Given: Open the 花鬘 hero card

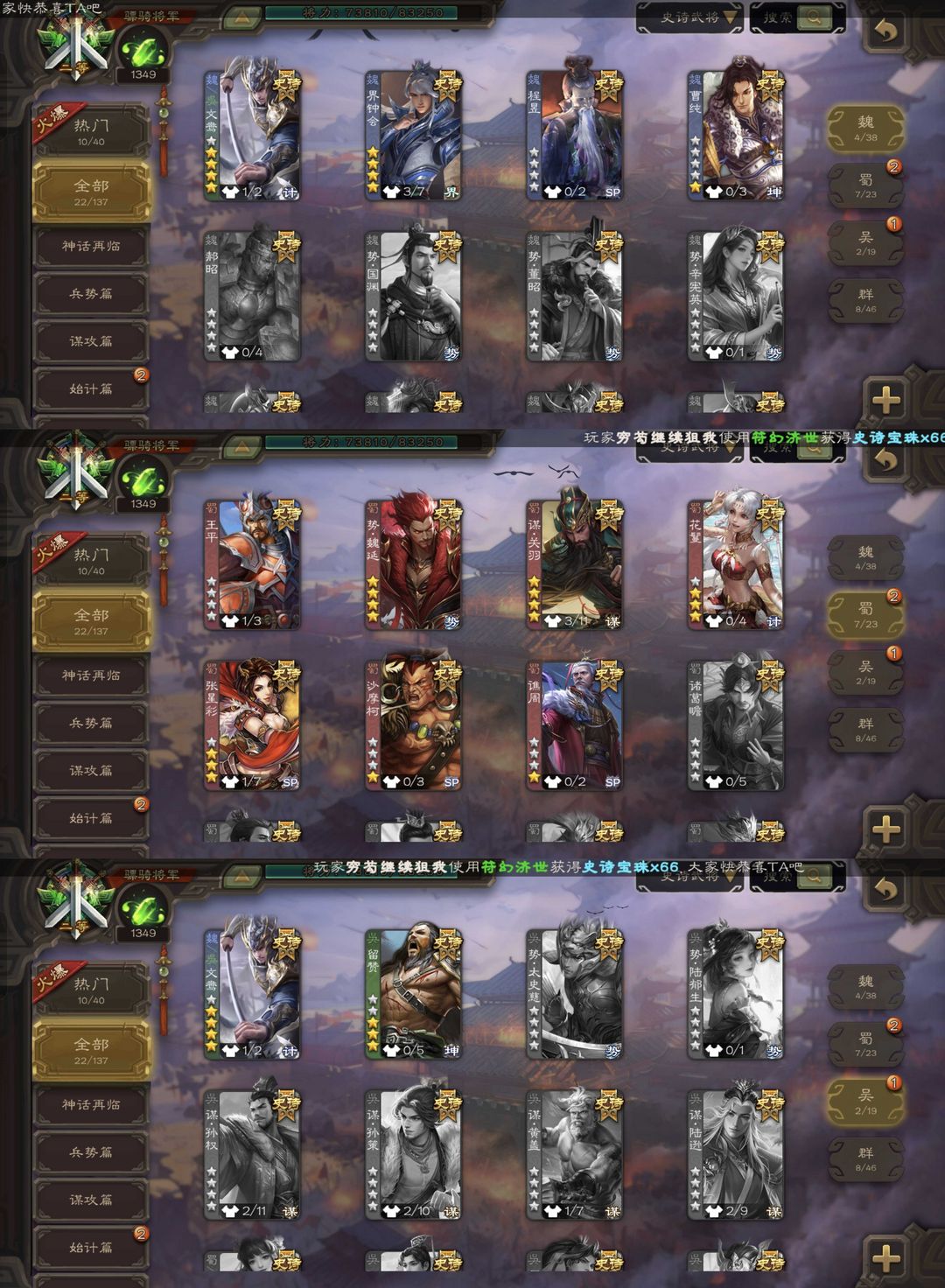Looking at the screenshot, I should pos(736,563).
